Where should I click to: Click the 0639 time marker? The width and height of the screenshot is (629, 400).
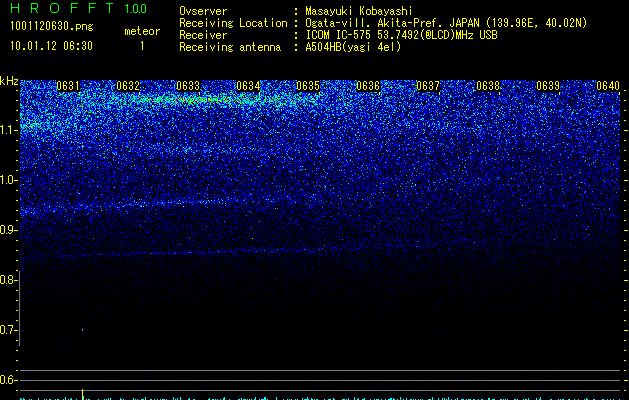tap(548, 86)
